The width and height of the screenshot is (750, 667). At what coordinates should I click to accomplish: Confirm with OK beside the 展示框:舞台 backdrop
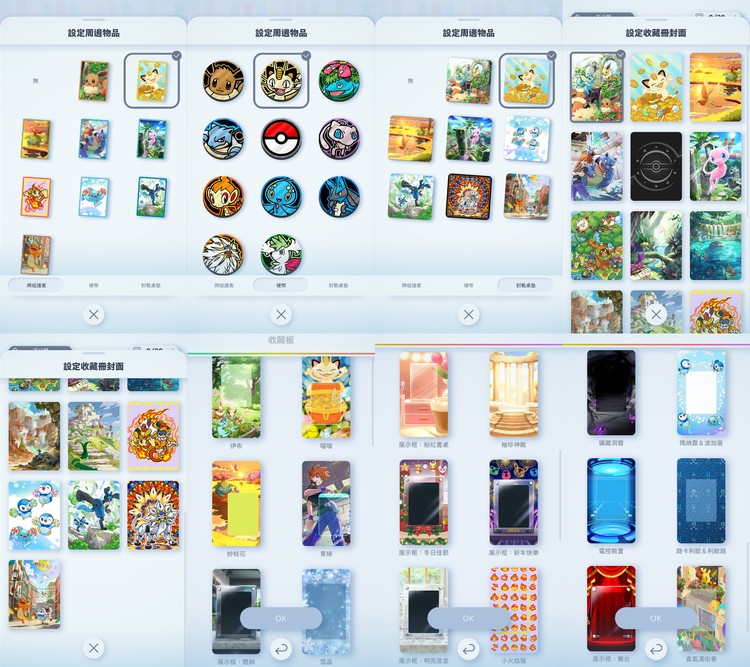656,618
